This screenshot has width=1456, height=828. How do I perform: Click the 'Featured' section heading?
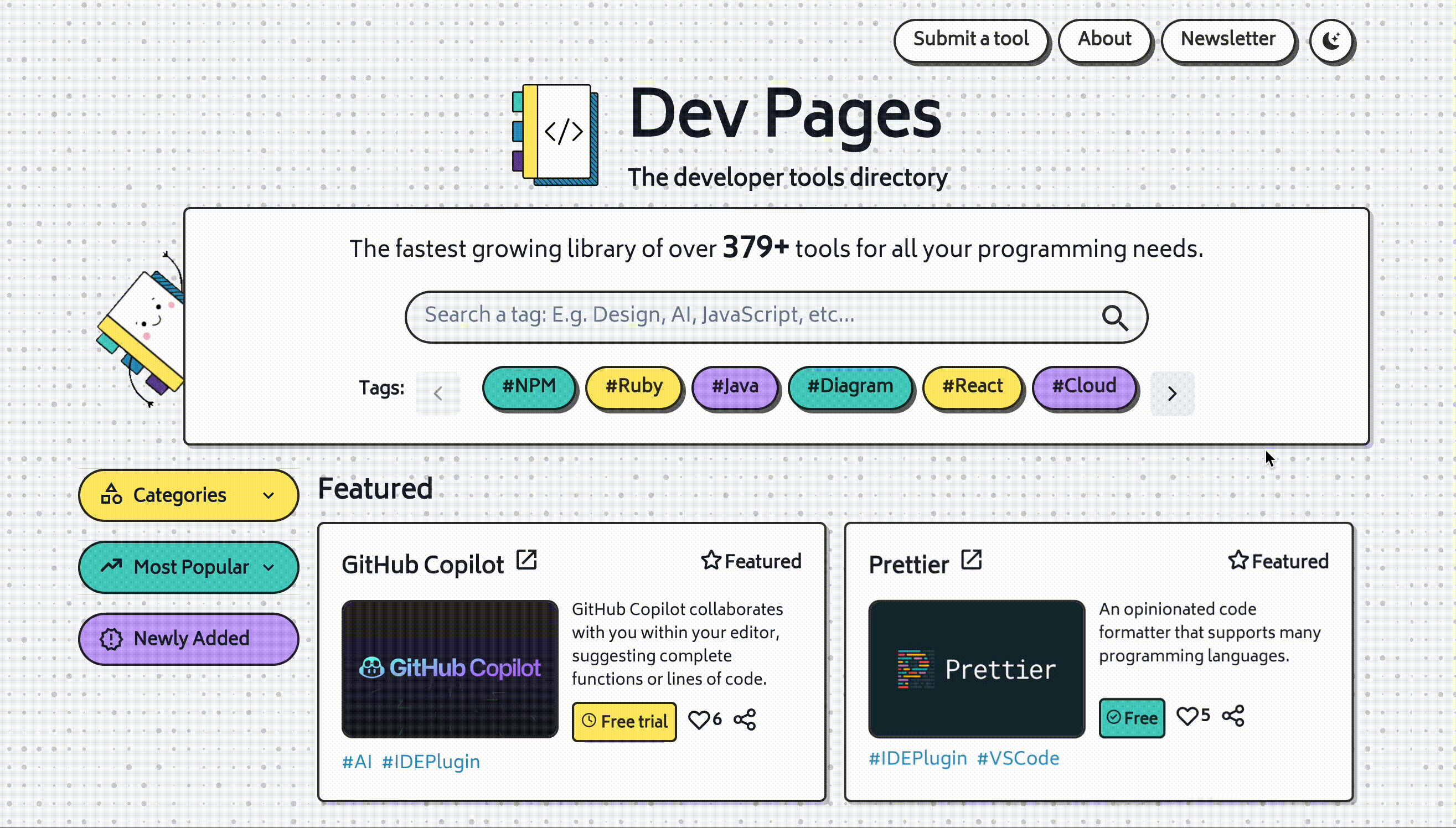pyautogui.click(x=375, y=489)
